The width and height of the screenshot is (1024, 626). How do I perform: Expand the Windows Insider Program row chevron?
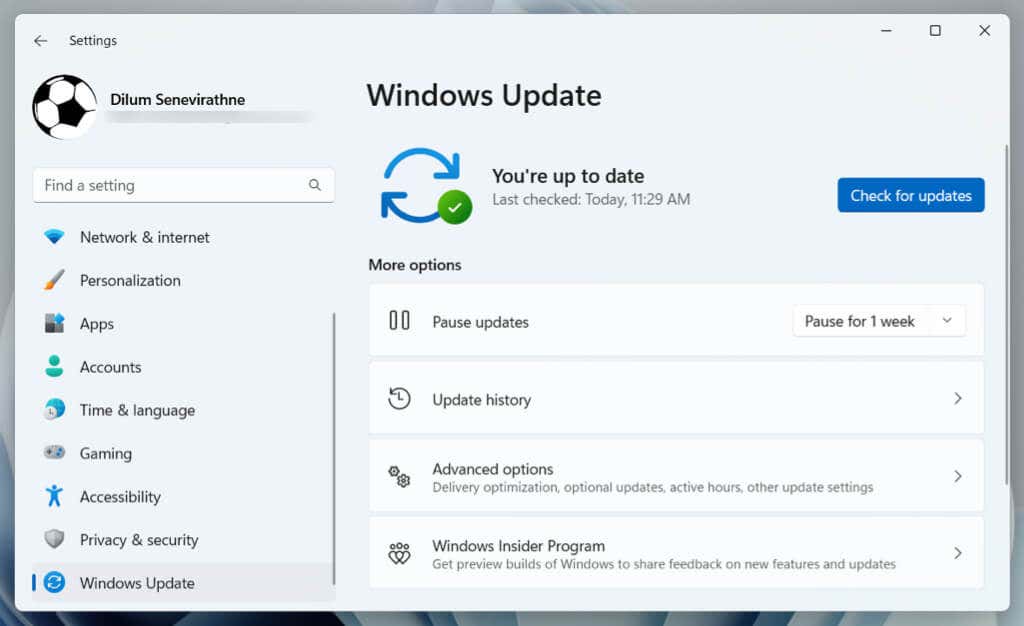pyautogui.click(x=956, y=552)
